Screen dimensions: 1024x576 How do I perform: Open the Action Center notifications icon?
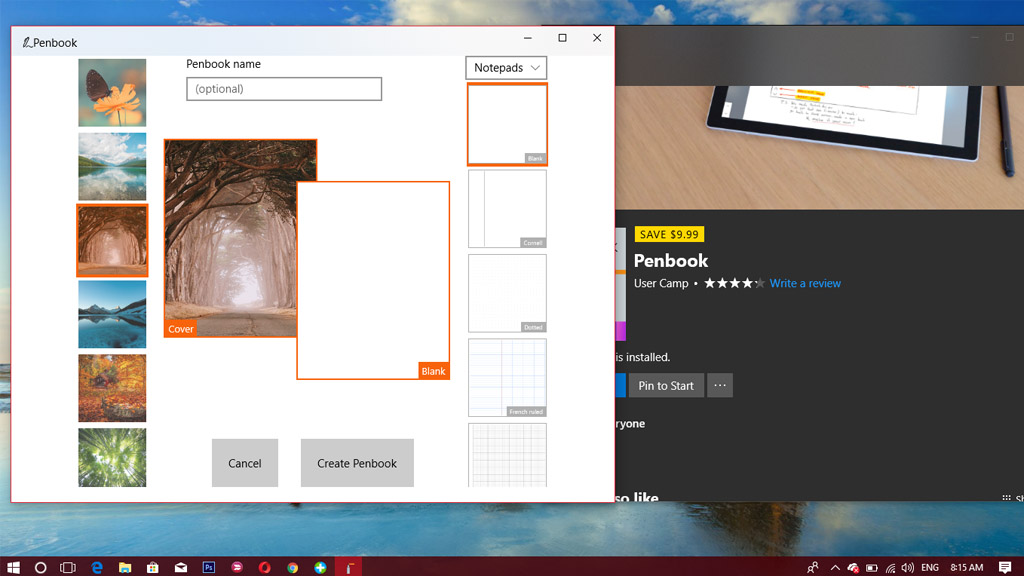(x=1005, y=568)
